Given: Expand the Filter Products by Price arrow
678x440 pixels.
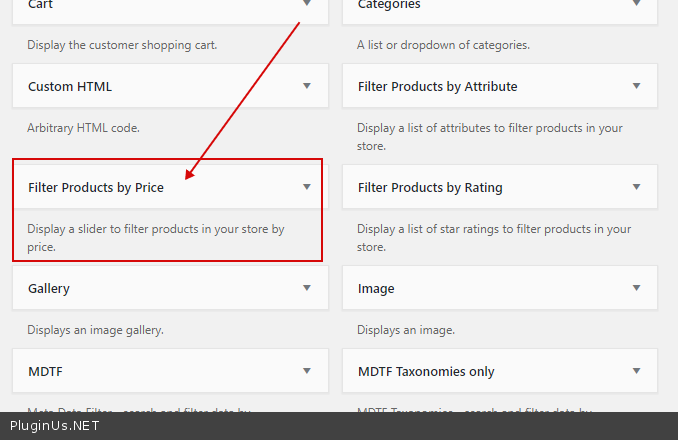Looking at the screenshot, I should pyautogui.click(x=307, y=187).
